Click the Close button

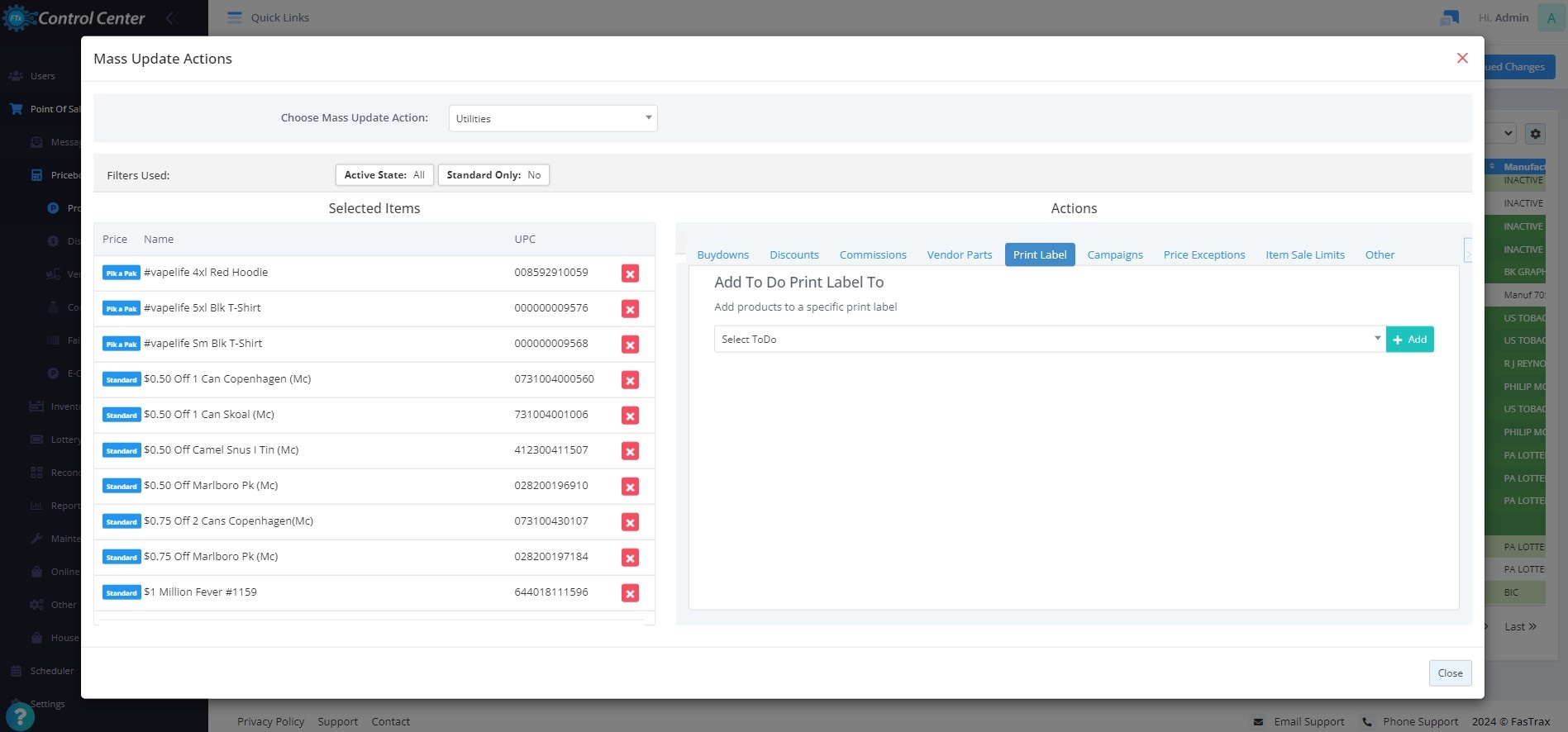coord(1450,673)
